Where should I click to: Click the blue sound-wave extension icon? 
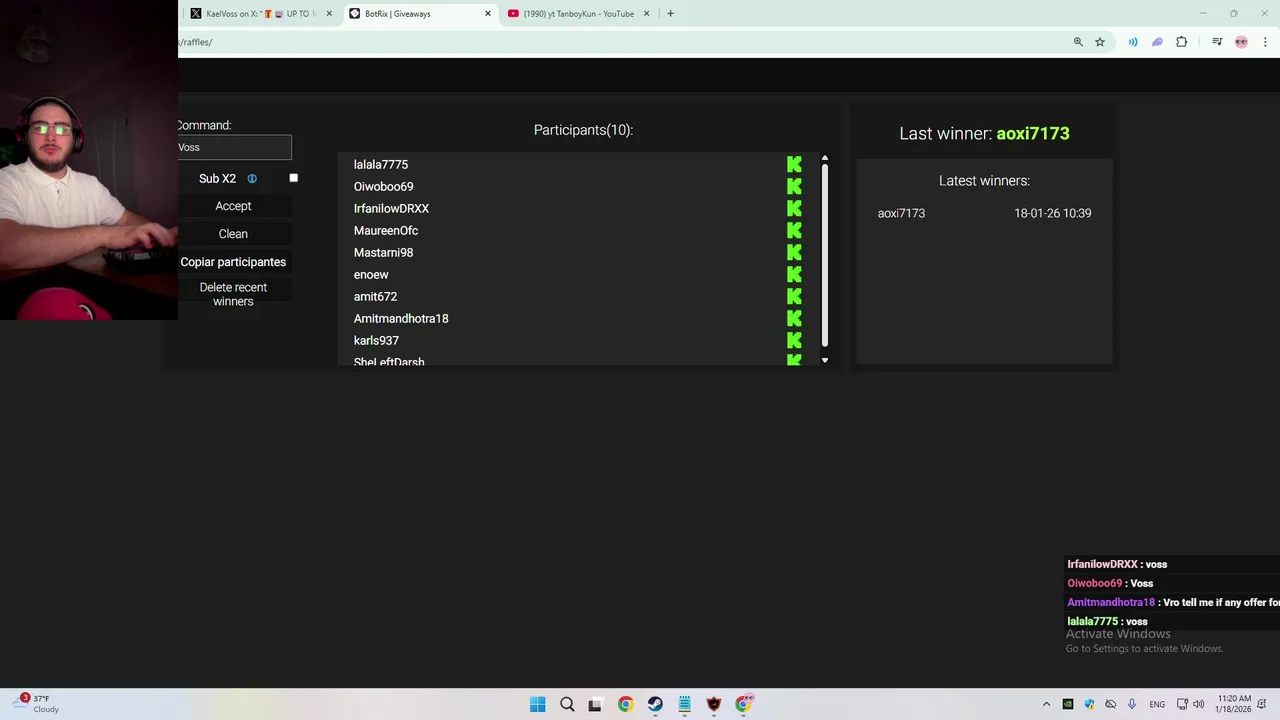(x=1133, y=42)
